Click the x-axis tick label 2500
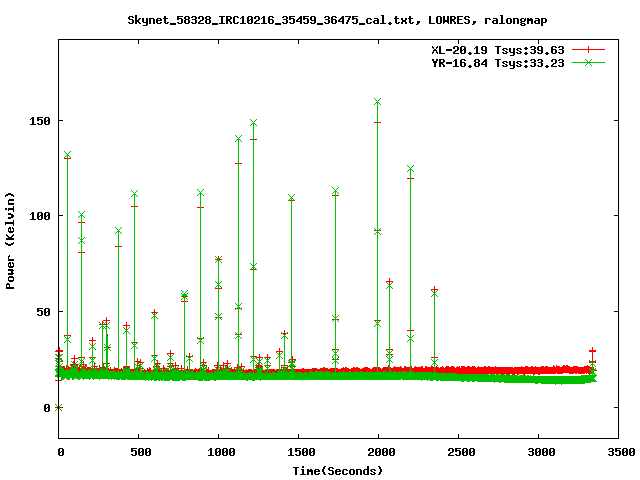The image size is (640, 480). (x=461, y=452)
